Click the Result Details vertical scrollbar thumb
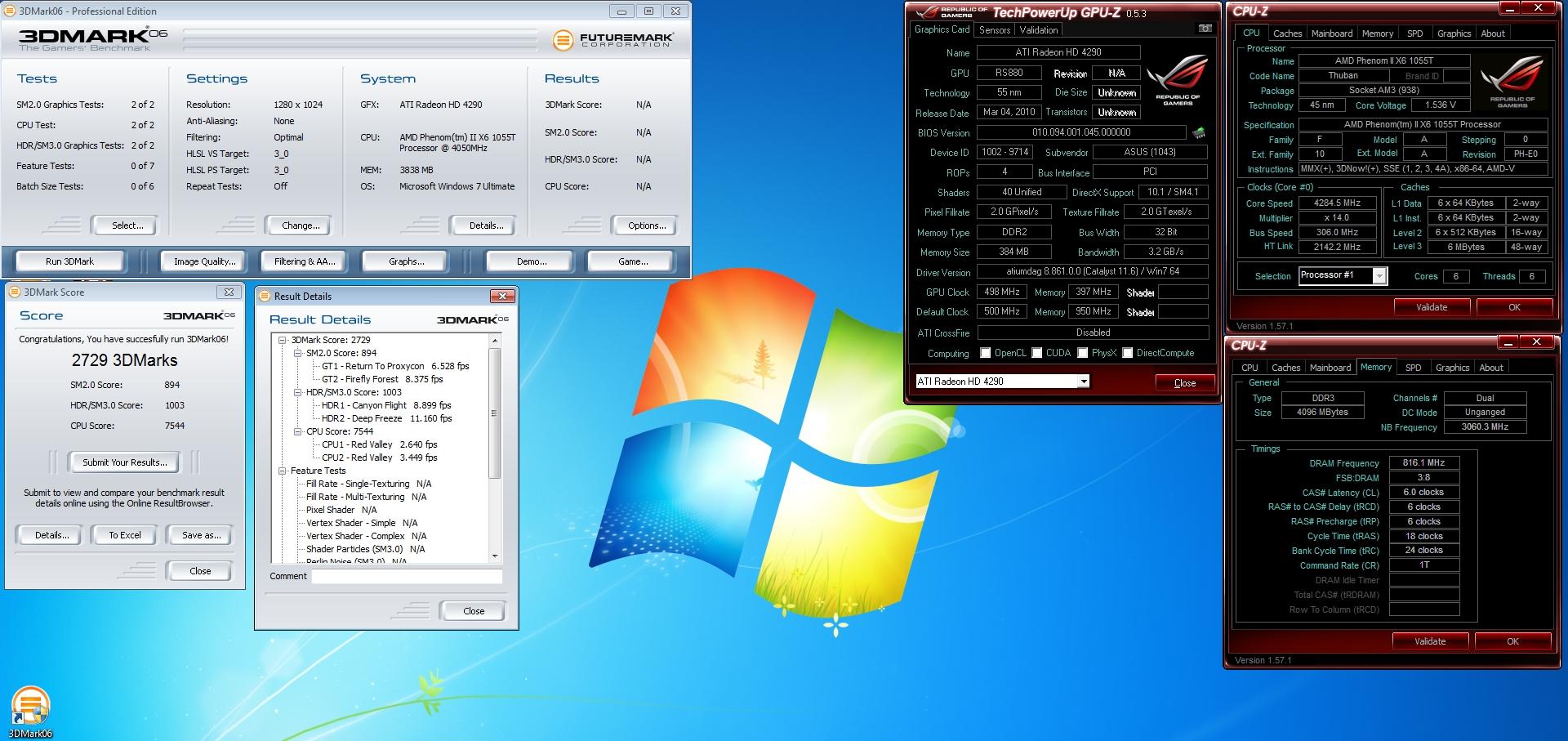Image resolution: width=1568 pixels, height=741 pixels. pos(494,413)
